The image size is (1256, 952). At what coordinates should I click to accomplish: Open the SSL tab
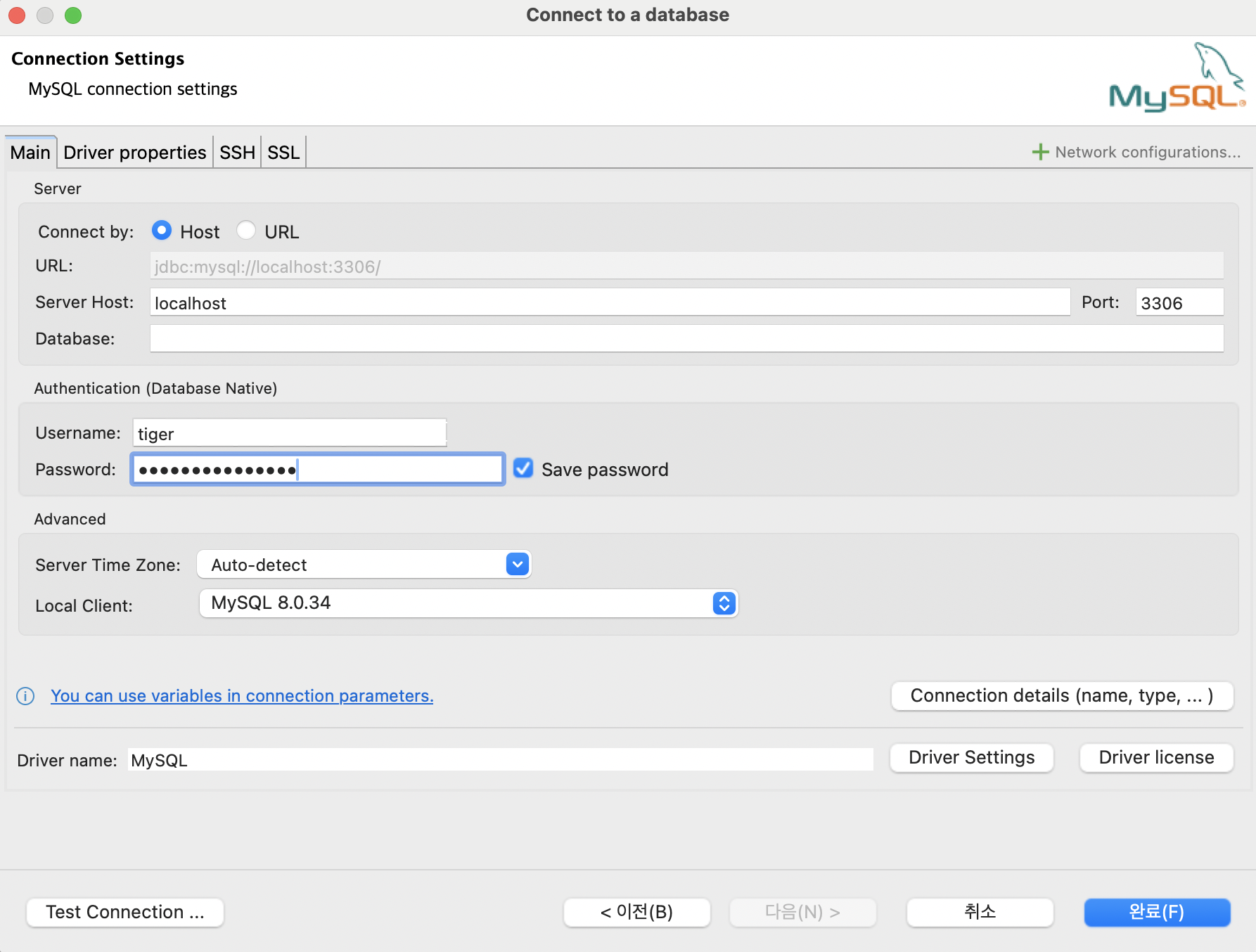pyautogui.click(x=283, y=153)
